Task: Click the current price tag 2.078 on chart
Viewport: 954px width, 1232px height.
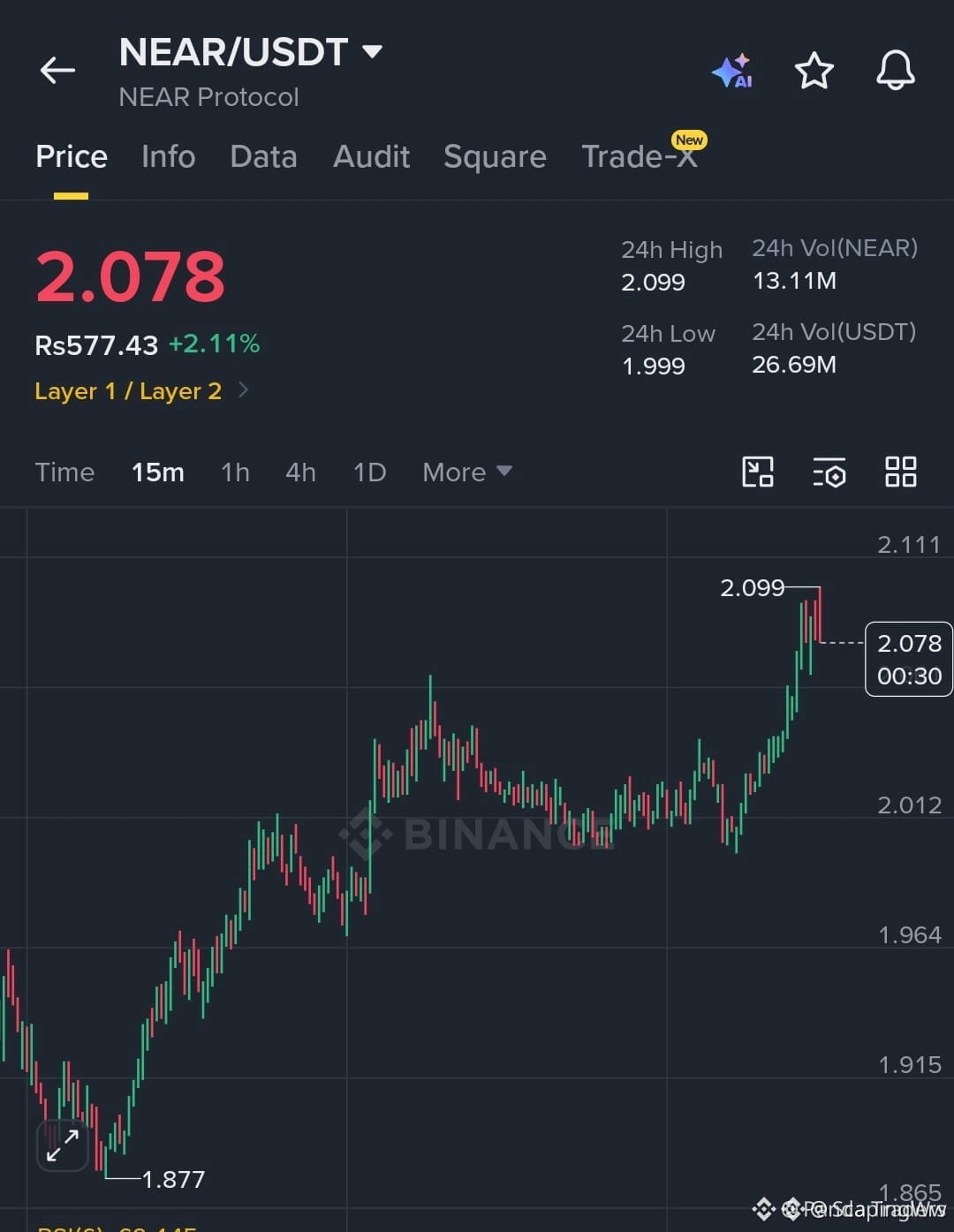Action: click(x=909, y=659)
